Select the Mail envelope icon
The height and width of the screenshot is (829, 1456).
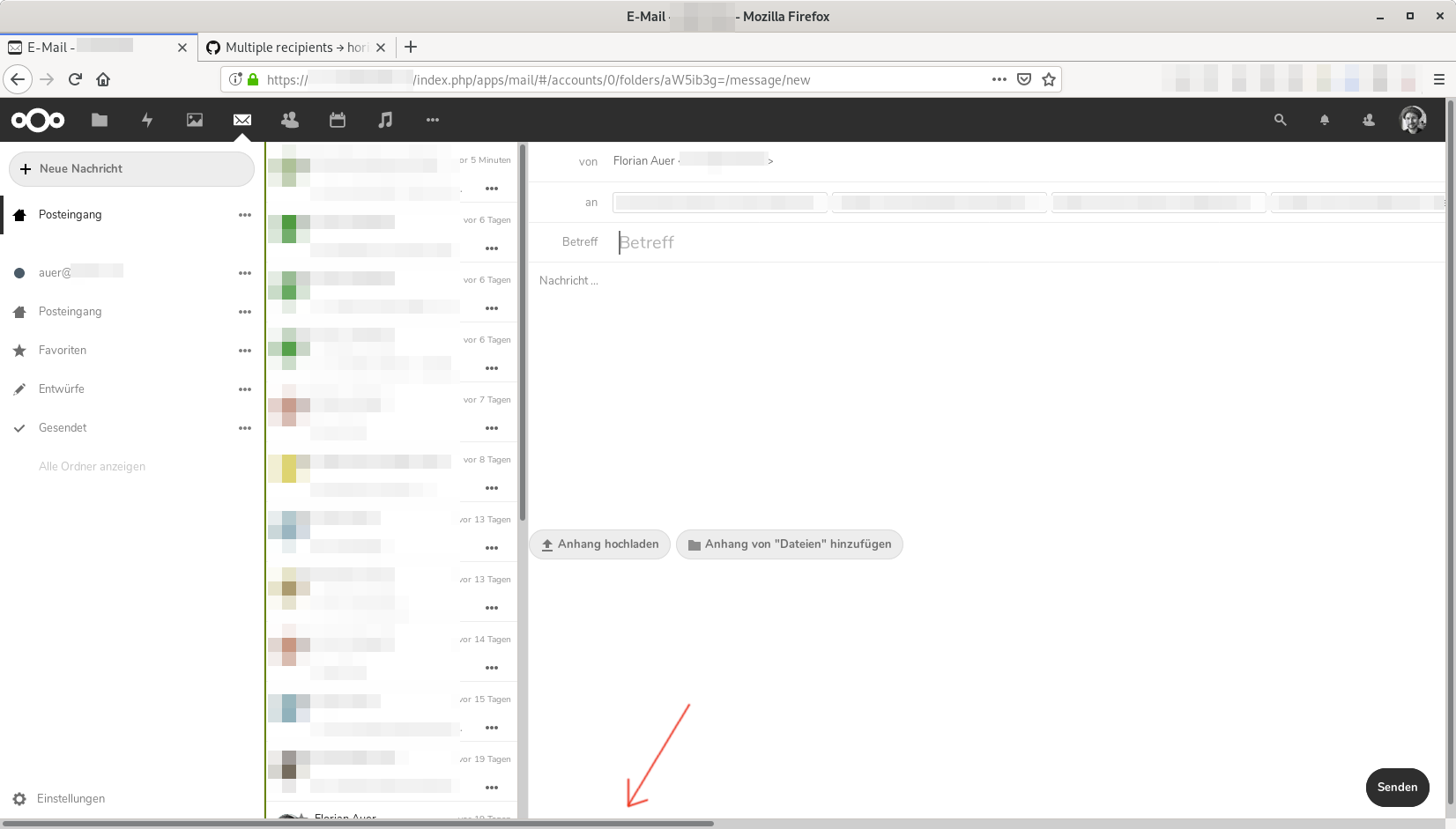(x=241, y=120)
